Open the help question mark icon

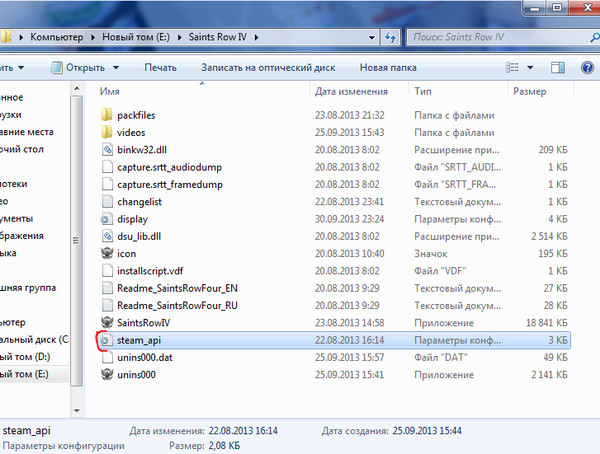click(587, 68)
